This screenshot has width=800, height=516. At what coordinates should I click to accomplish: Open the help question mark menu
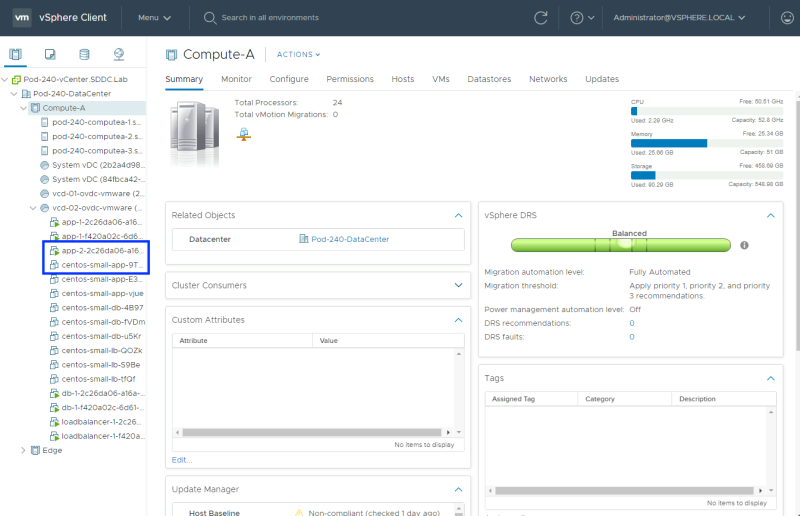coord(581,18)
